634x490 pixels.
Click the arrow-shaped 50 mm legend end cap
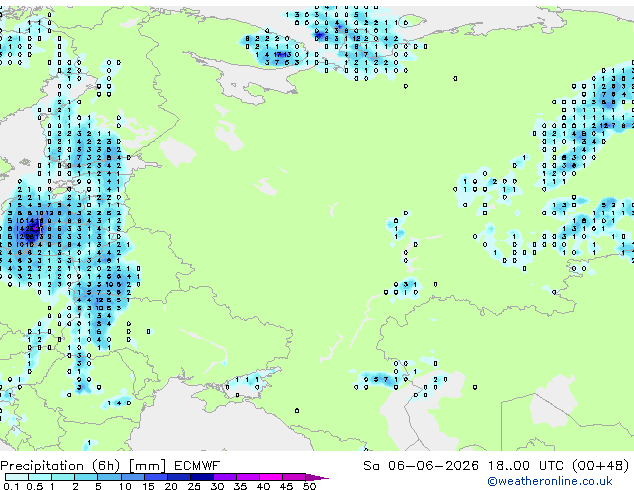click(316, 477)
